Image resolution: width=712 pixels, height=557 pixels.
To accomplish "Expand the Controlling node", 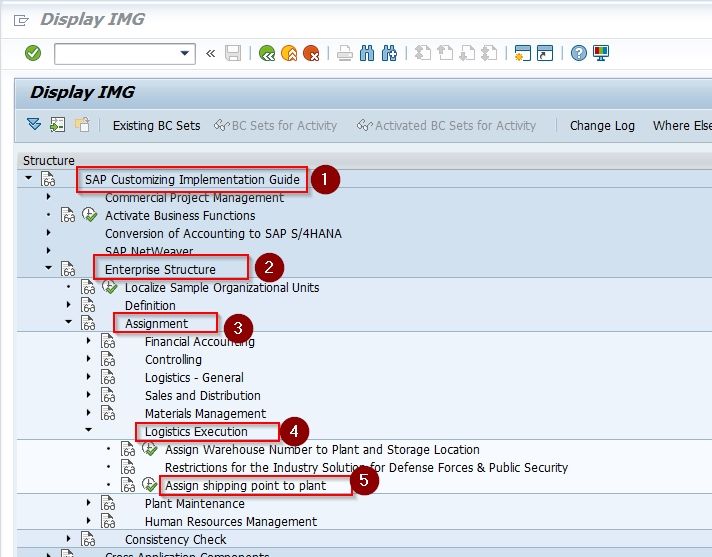I will click(x=89, y=359).
